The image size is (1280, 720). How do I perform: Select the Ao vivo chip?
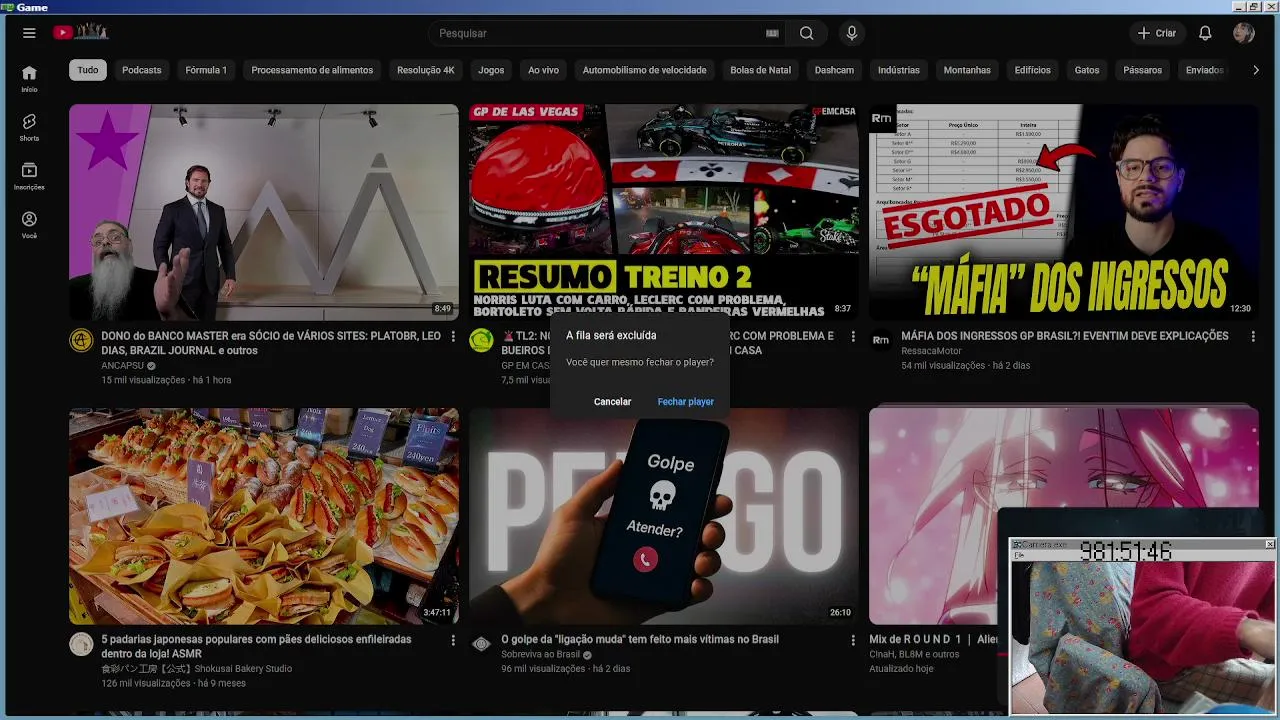[x=543, y=70]
